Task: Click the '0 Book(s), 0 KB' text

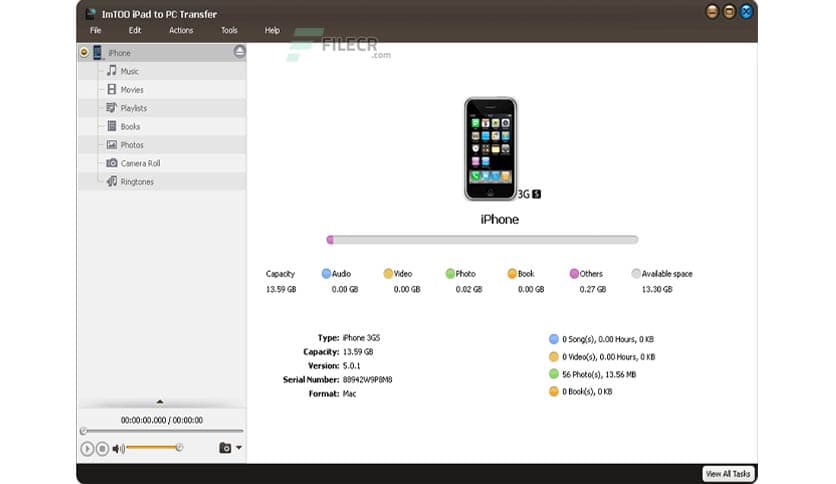Action: click(587, 391)
